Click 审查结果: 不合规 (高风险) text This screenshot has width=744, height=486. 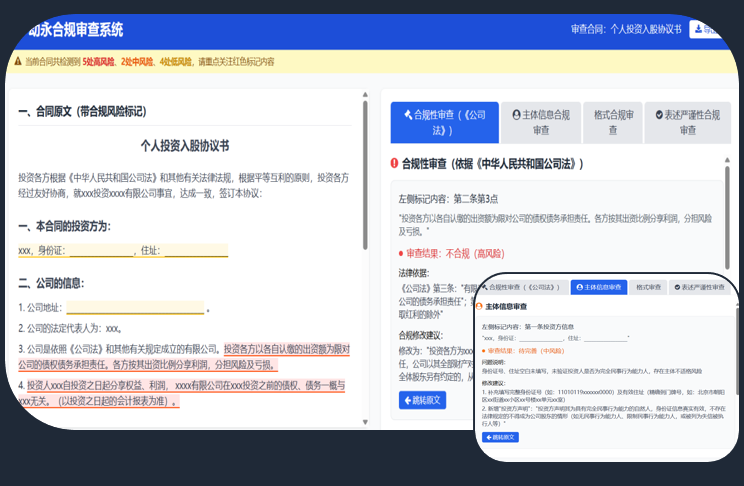click(455, 253)
